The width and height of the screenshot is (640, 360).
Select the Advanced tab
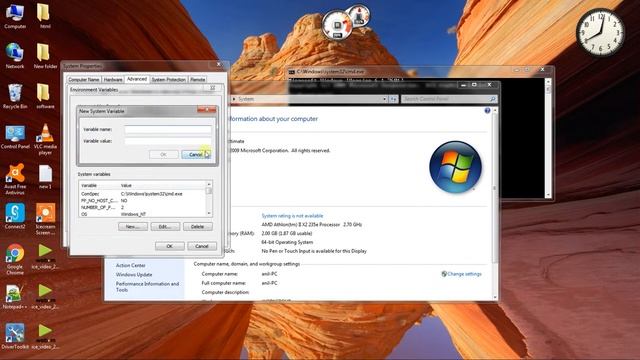pyautogui.click(x=137, y=79)
